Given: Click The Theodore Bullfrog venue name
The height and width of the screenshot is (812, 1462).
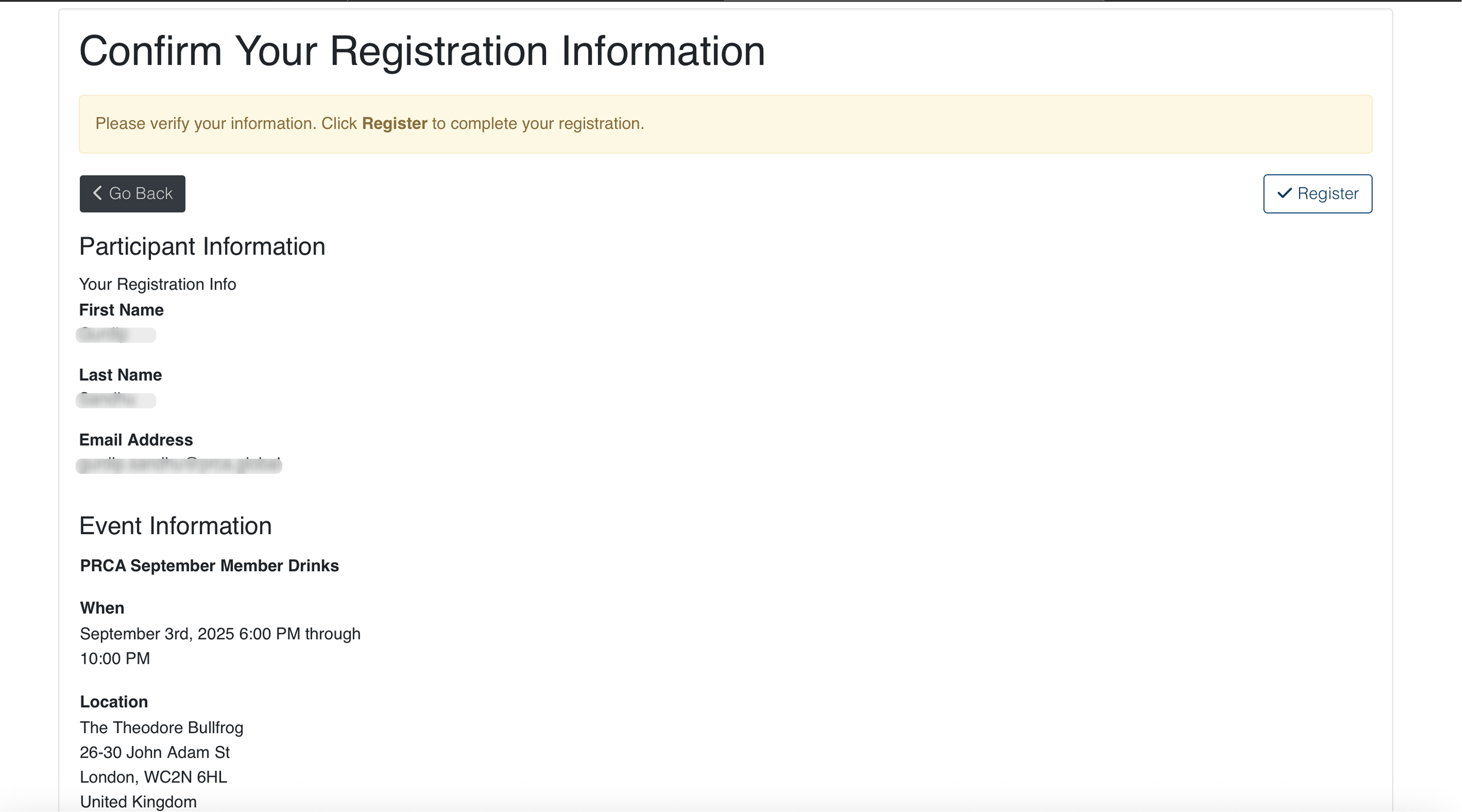Looking at the screenshot, I should [x=161, y=727].
